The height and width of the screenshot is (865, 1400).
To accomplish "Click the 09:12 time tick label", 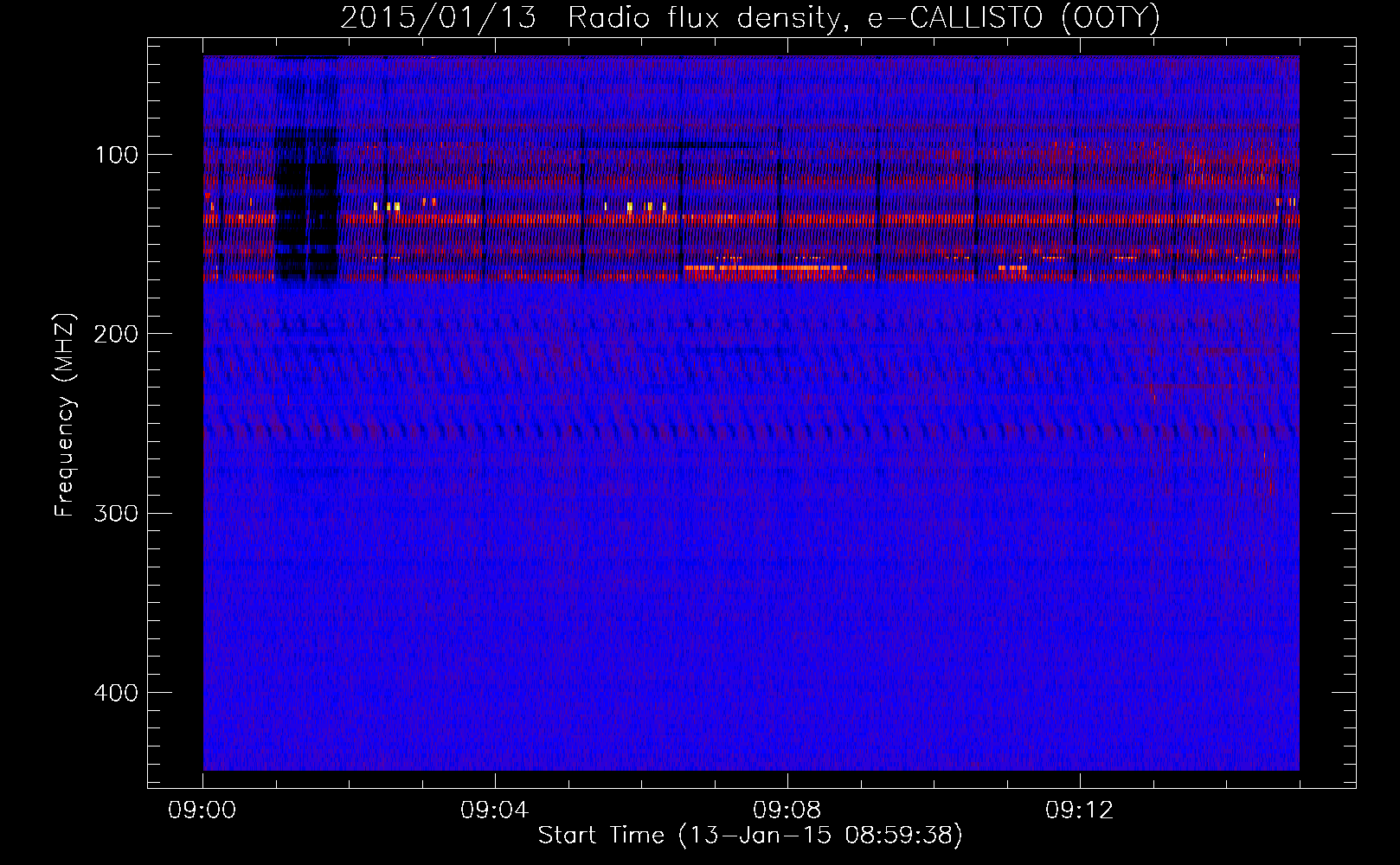I will point(1080,811).
